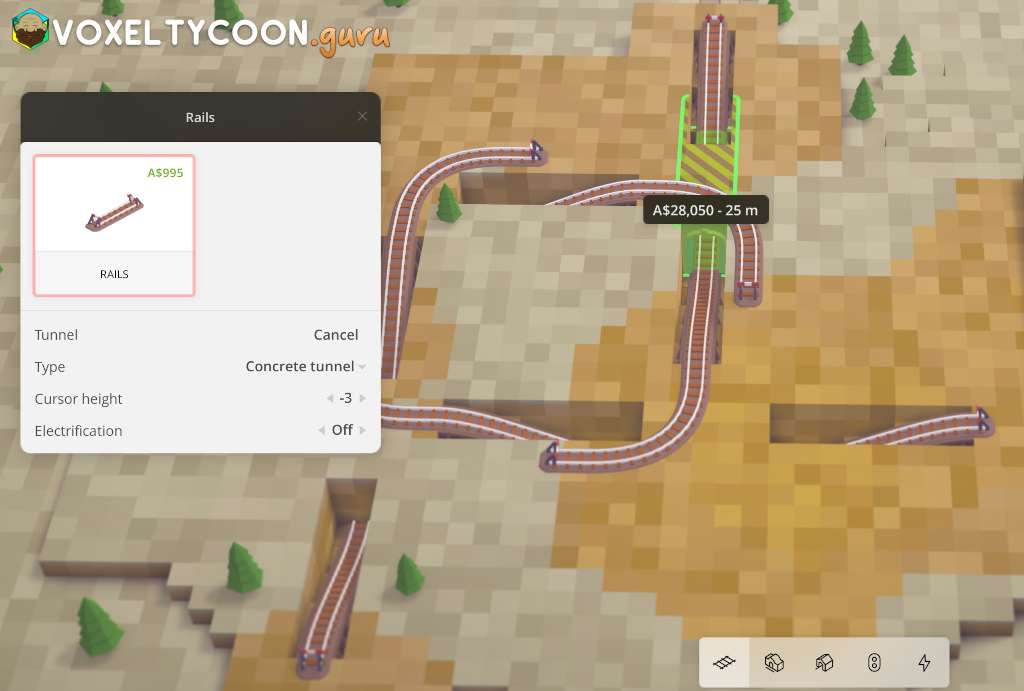1024x691 pixels.
Task: Click the A$995 rail price label
Action: (x=165, y=172)
